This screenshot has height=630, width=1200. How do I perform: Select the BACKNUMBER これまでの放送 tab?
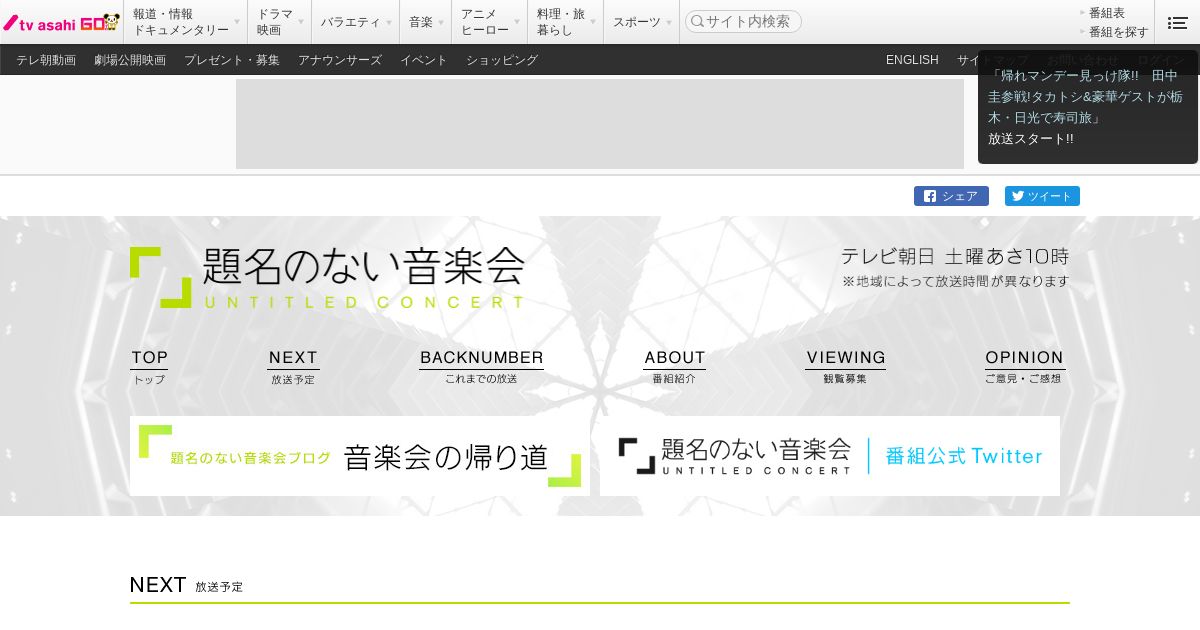click(x=481, y=367)
